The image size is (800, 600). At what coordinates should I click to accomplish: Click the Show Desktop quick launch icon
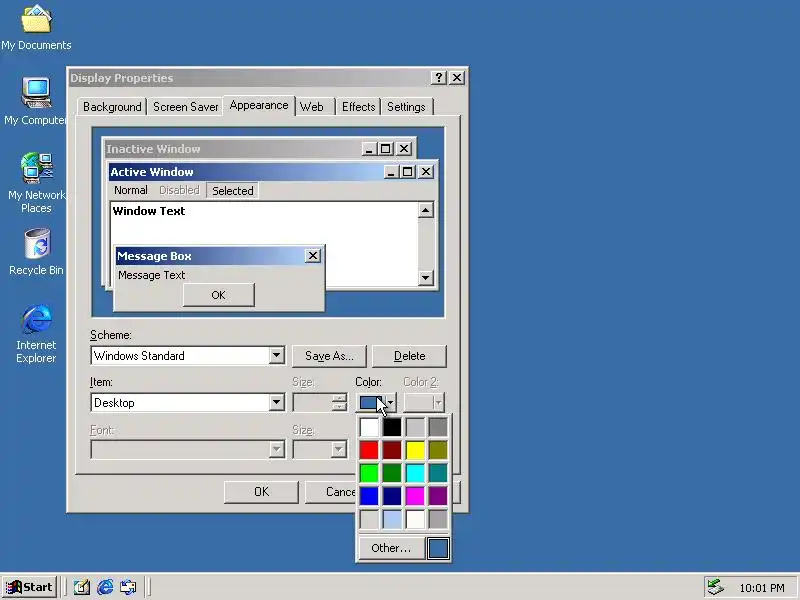(82, 587)
